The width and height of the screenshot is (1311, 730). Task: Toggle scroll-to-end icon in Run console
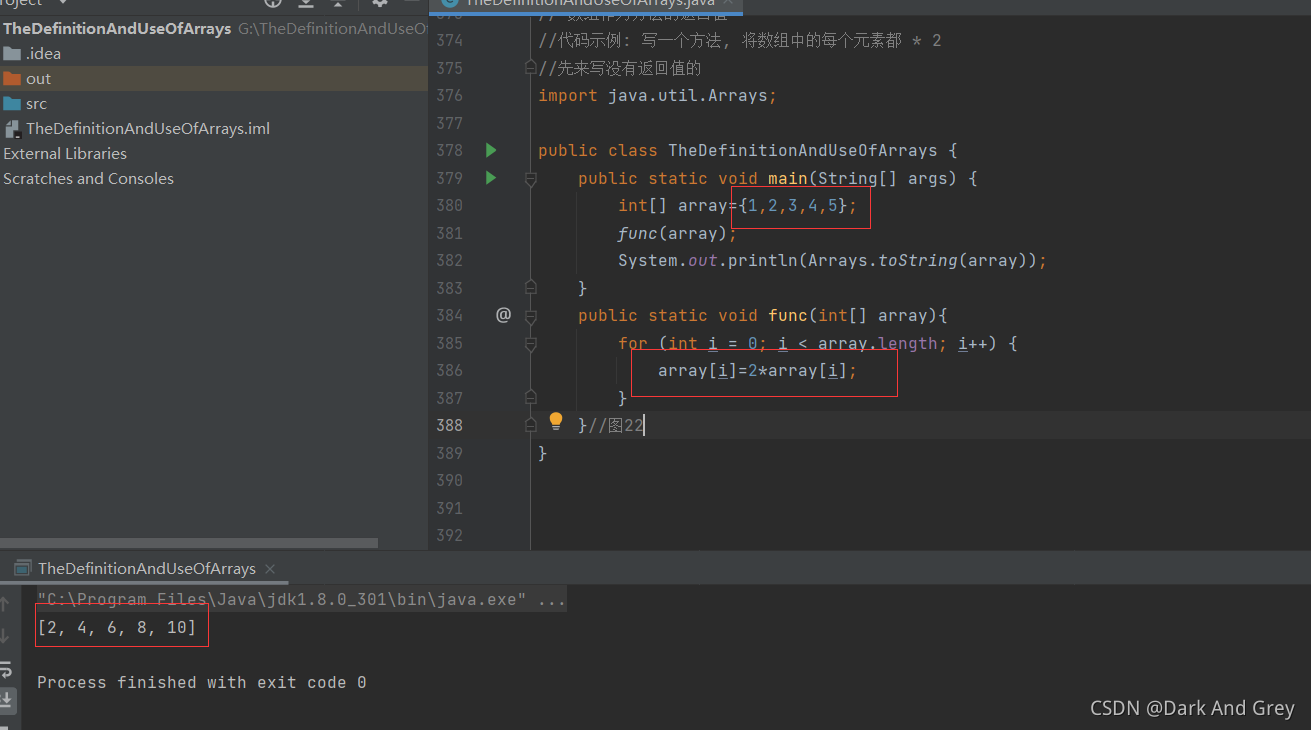[6, 699]
